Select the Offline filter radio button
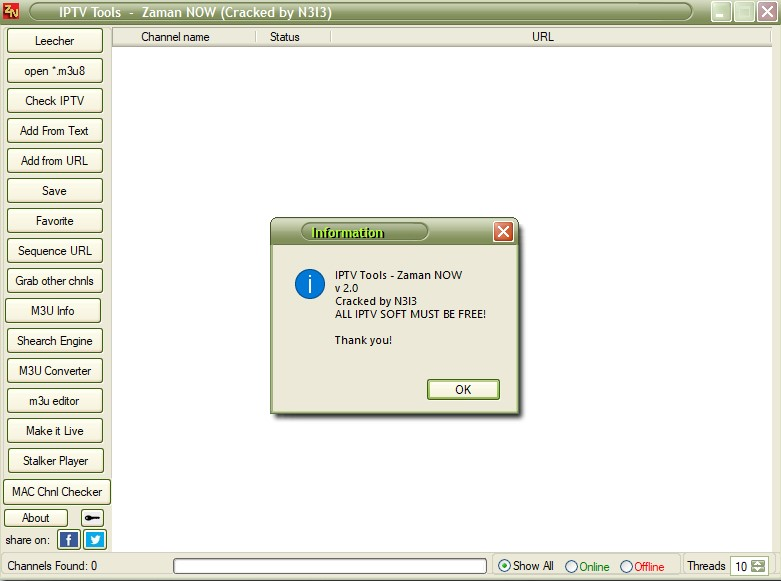This screenshot has height=581, width=781. click(626, 566)
